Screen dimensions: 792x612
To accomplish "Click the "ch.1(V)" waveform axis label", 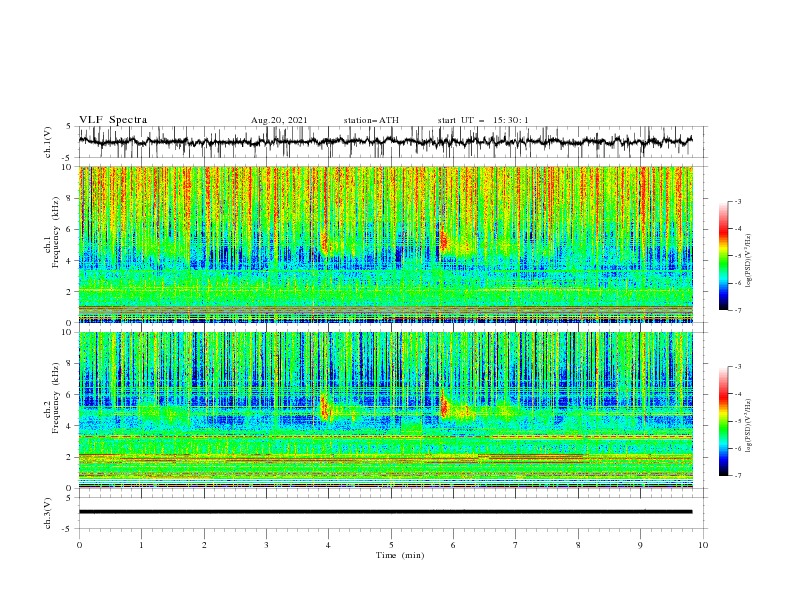I will click(48, 142).
